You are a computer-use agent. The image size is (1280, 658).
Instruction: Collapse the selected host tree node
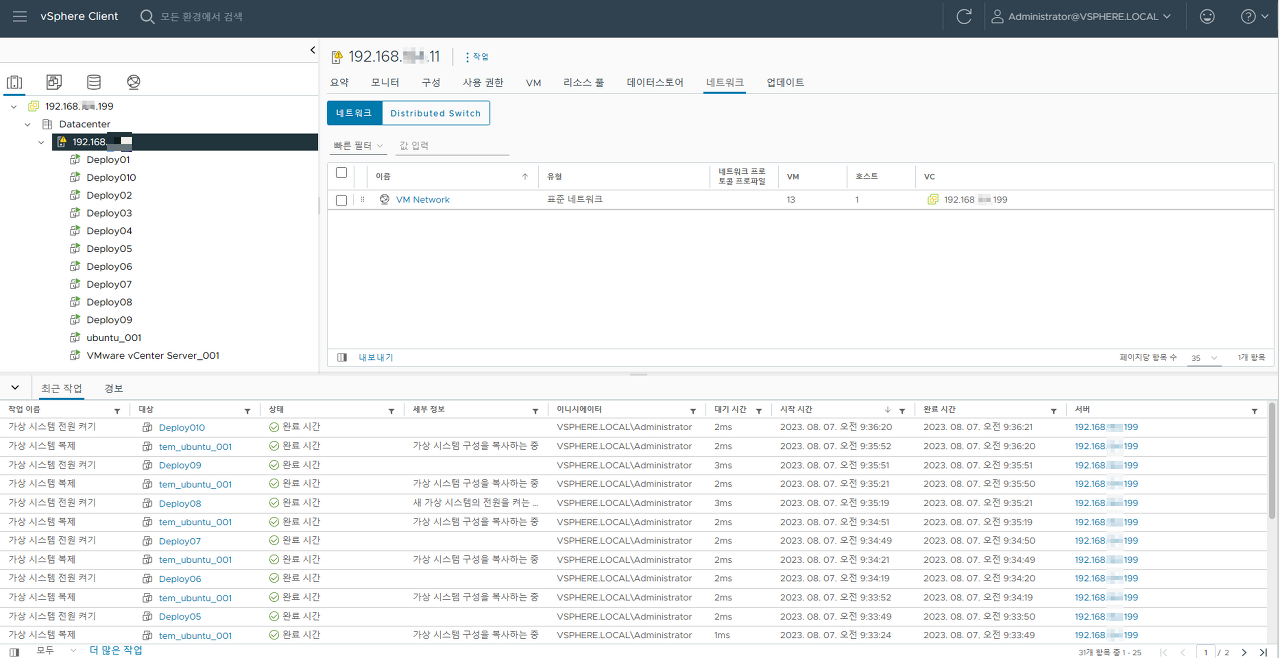click(41, 142)
